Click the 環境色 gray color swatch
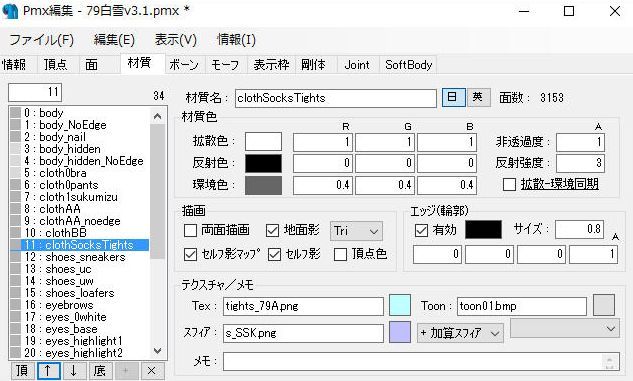Screen dimensions: 633x381 (263, 185)
